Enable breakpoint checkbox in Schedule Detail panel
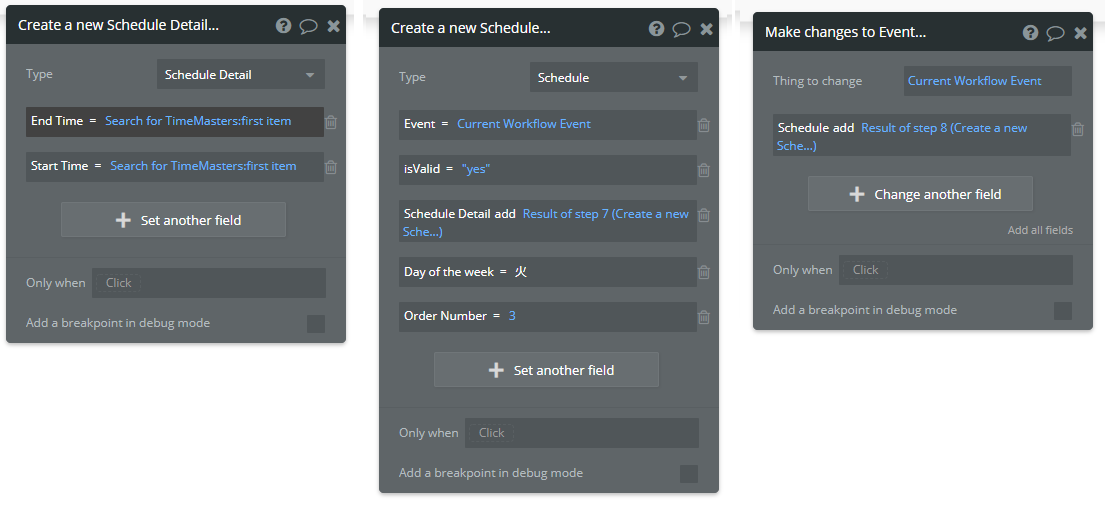 (316, 323)
